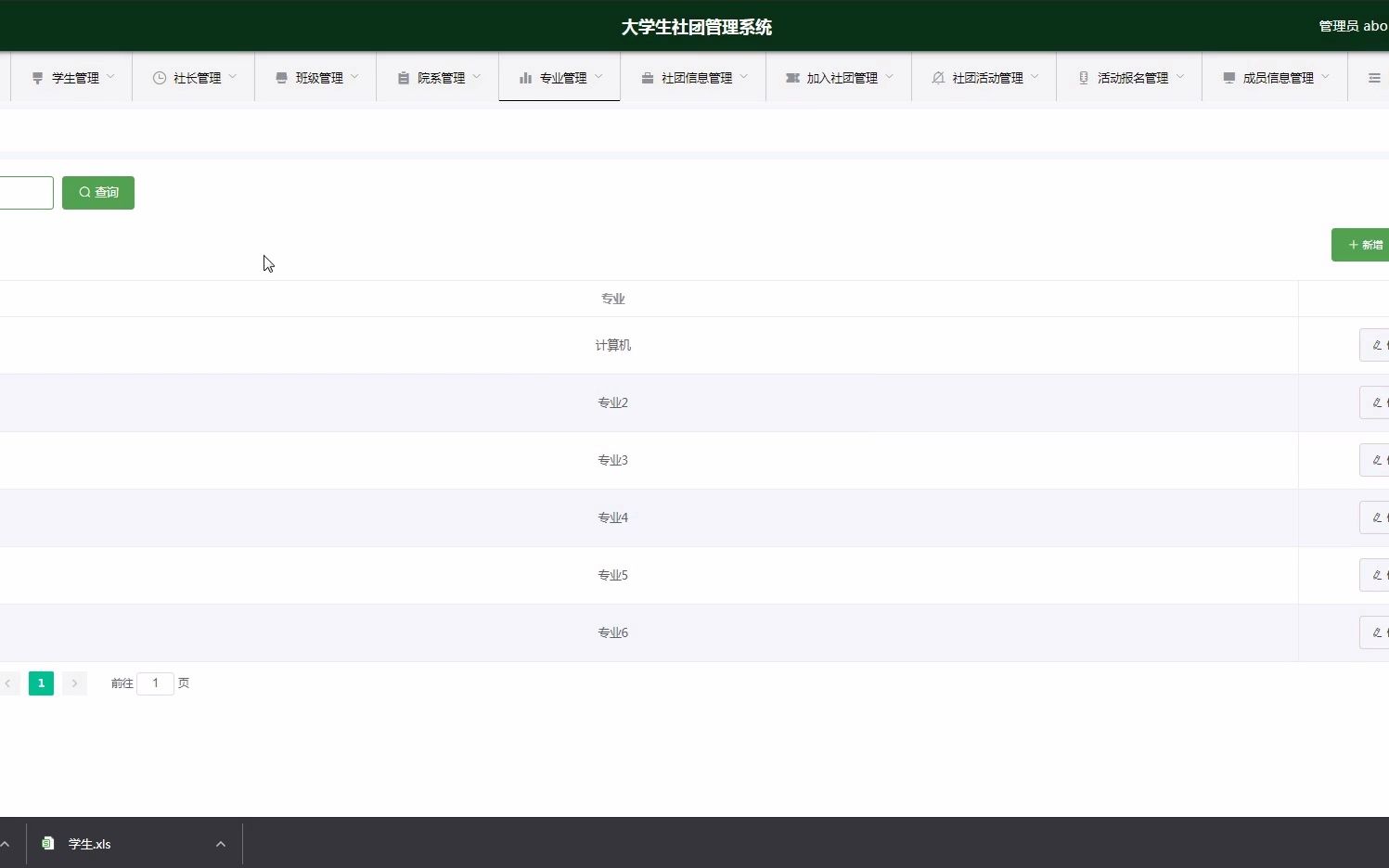
Task: Click the clock icon beside 社长管理
Action: click(160, 78)
